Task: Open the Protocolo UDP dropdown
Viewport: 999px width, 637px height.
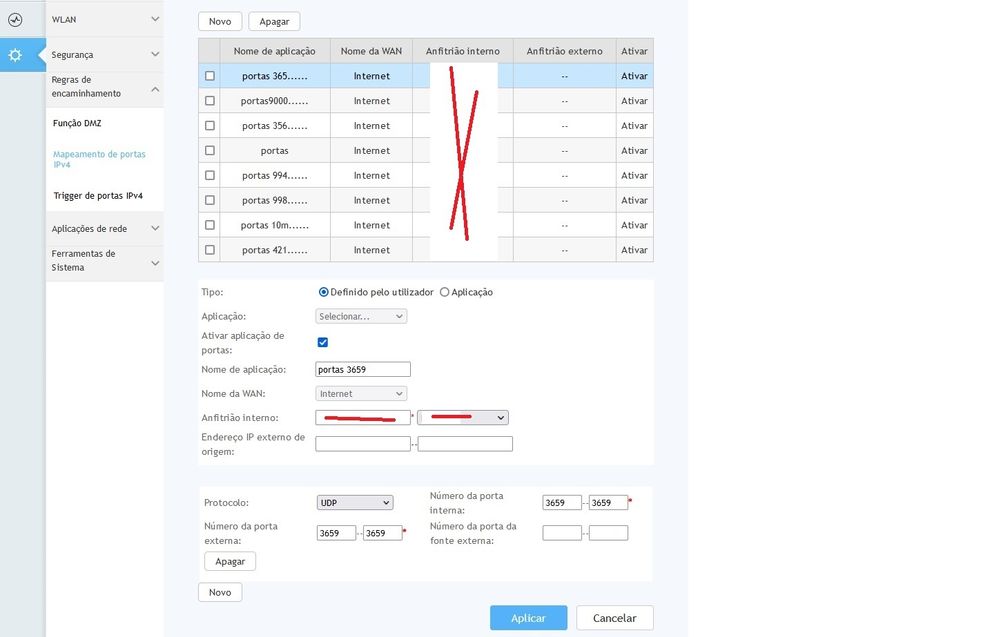Action: [355, 502]
